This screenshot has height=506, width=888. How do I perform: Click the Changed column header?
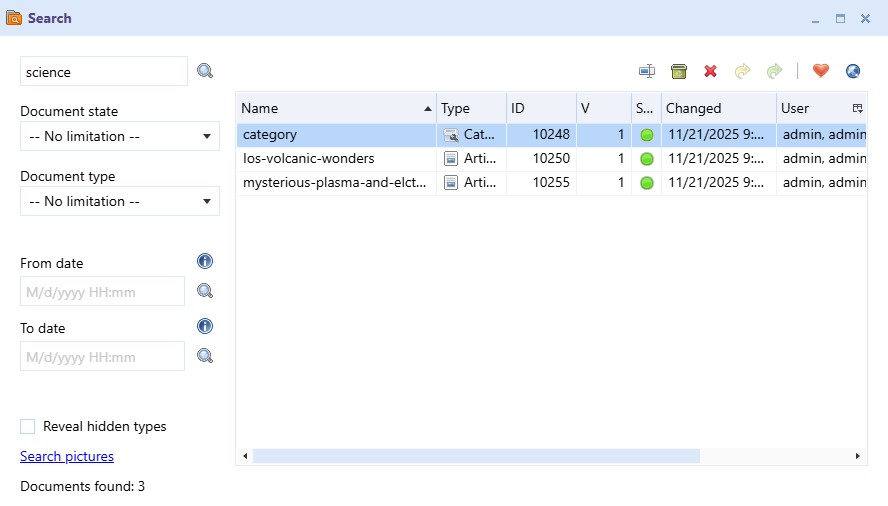tap(715, 108)
